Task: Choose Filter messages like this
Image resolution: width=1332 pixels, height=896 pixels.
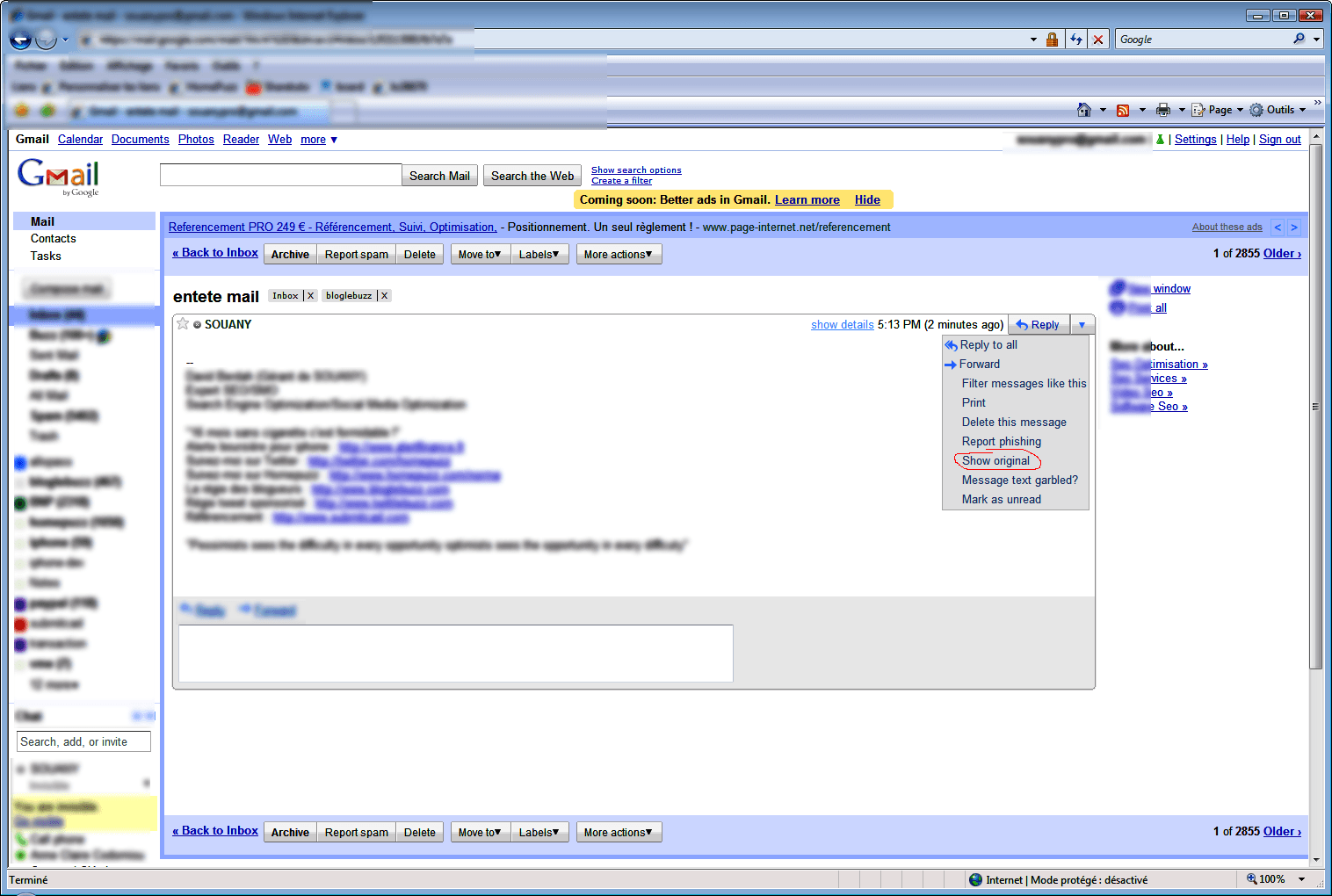Action: click(1024, 384)
